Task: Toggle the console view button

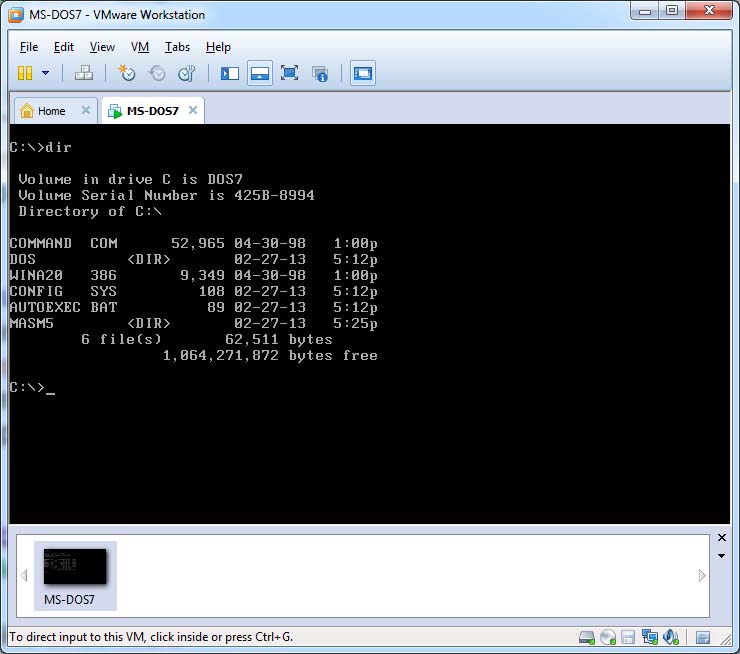Action: pyautogui.click(x=363, y=73)
